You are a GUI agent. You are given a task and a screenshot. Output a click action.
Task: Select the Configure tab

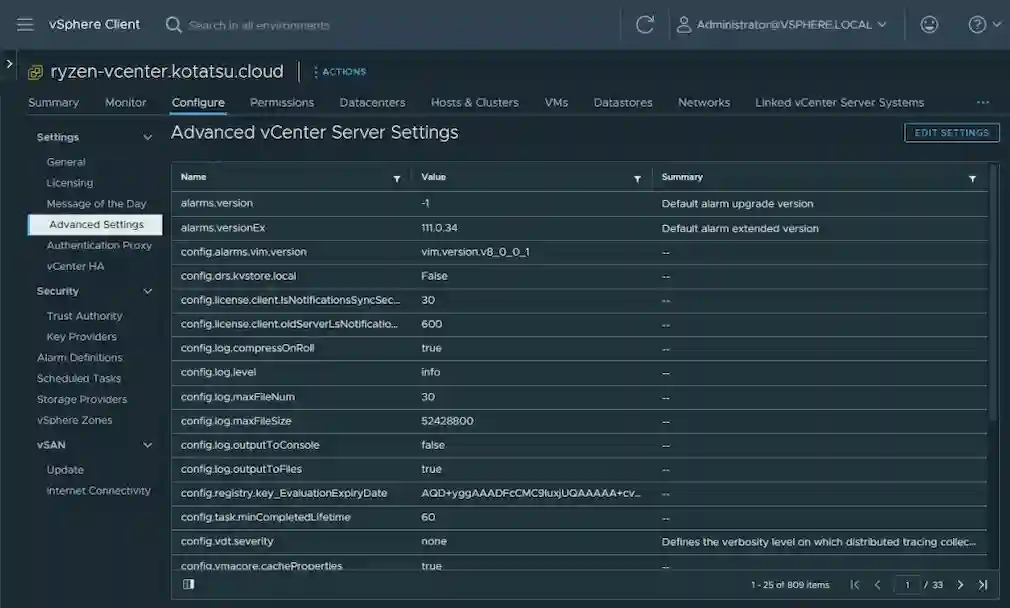[198, 102]
